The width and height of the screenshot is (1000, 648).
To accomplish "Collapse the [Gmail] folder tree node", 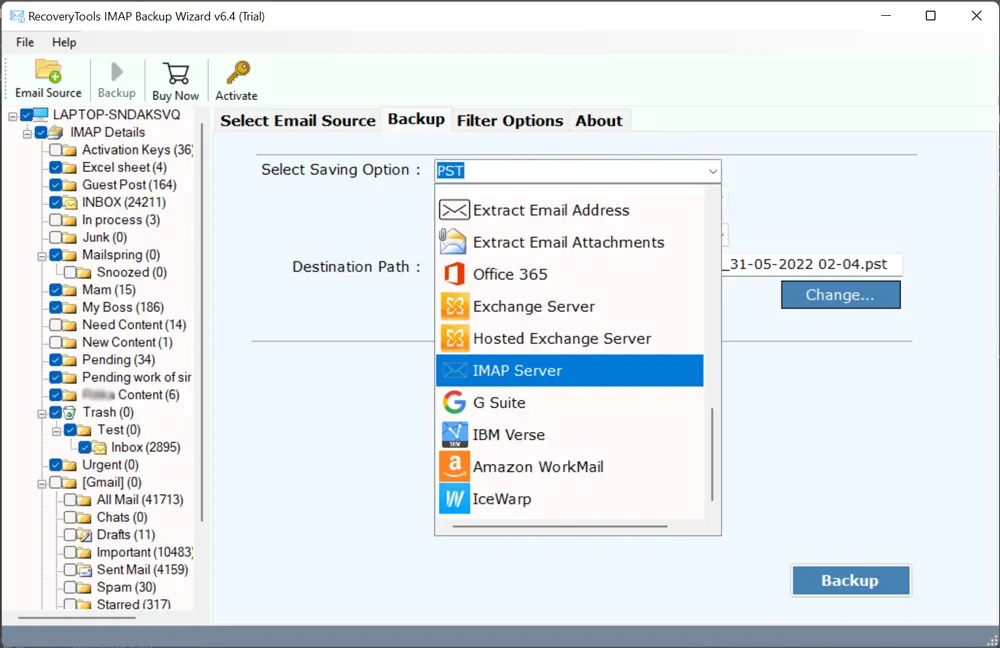I will click(42, 483).
